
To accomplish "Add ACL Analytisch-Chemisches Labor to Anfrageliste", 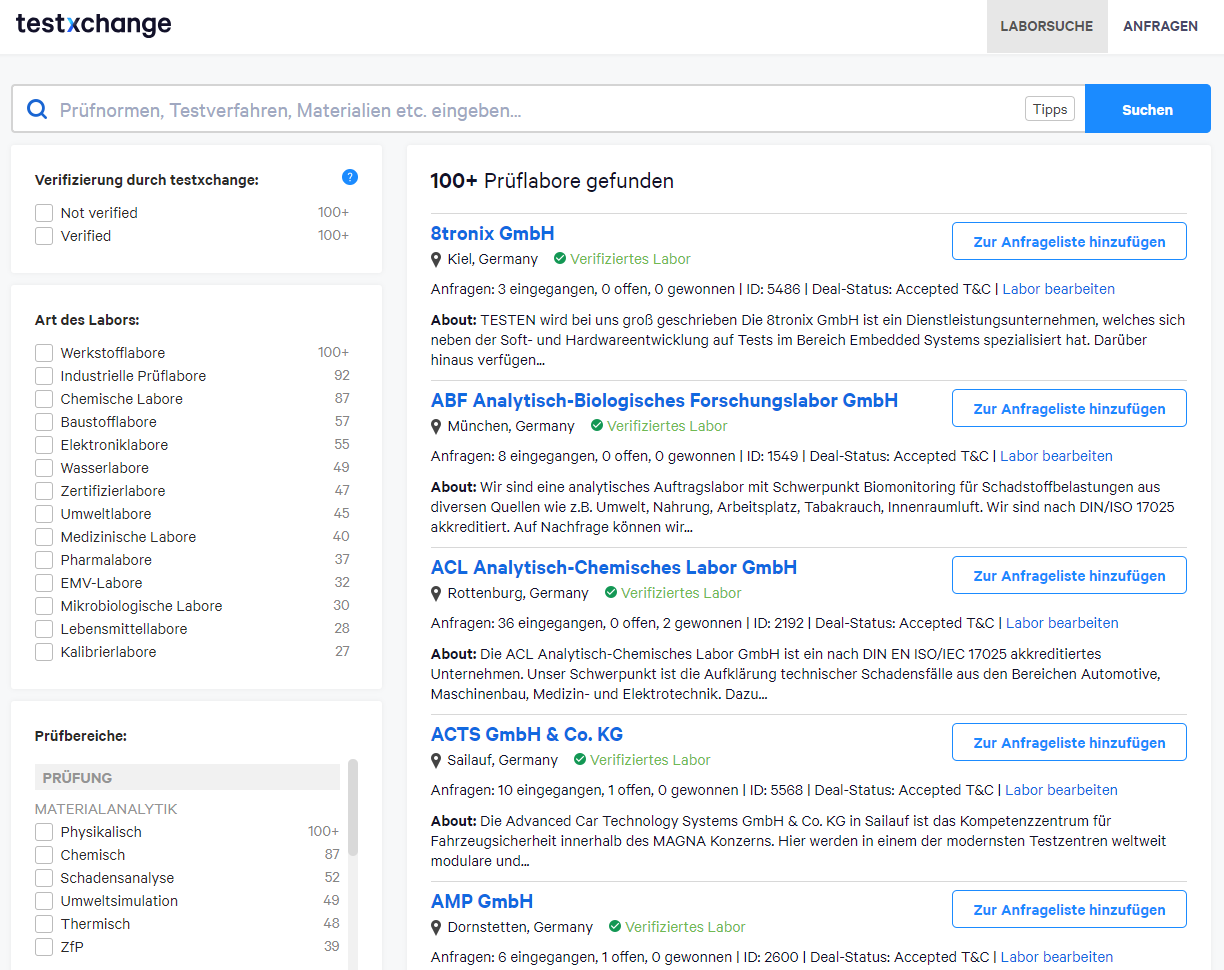I will point(1069,575).
